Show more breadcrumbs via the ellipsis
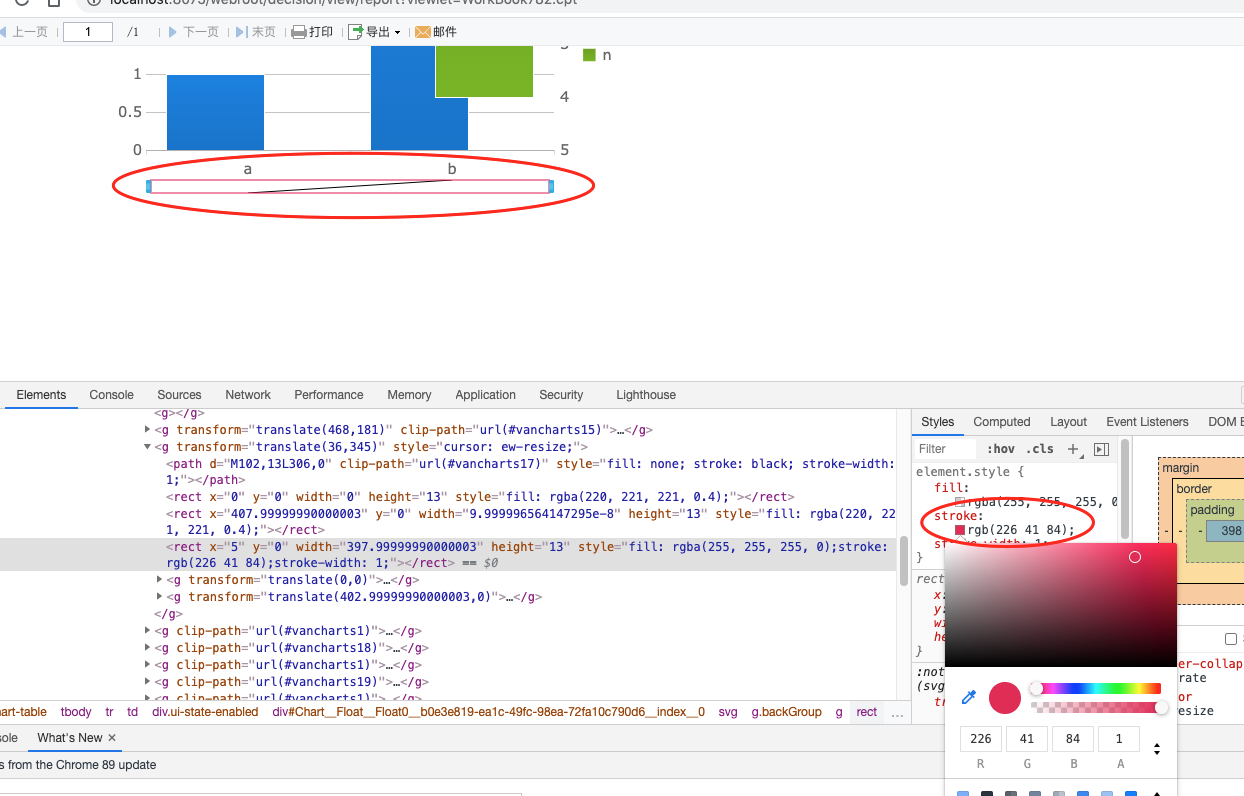1244x796 pixels. tap(897, 713)
